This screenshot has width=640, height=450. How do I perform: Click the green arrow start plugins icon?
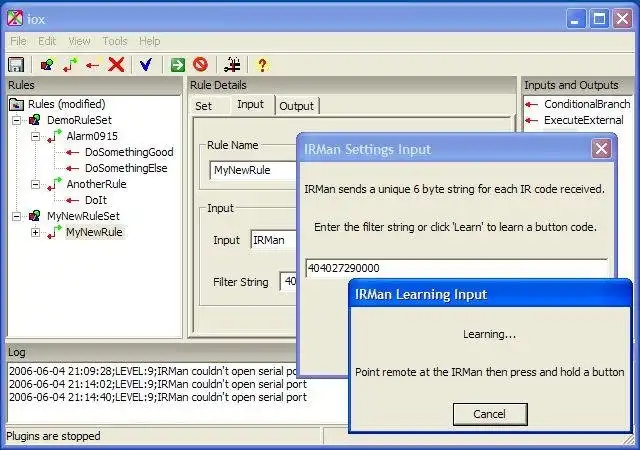tap(178, 65)
